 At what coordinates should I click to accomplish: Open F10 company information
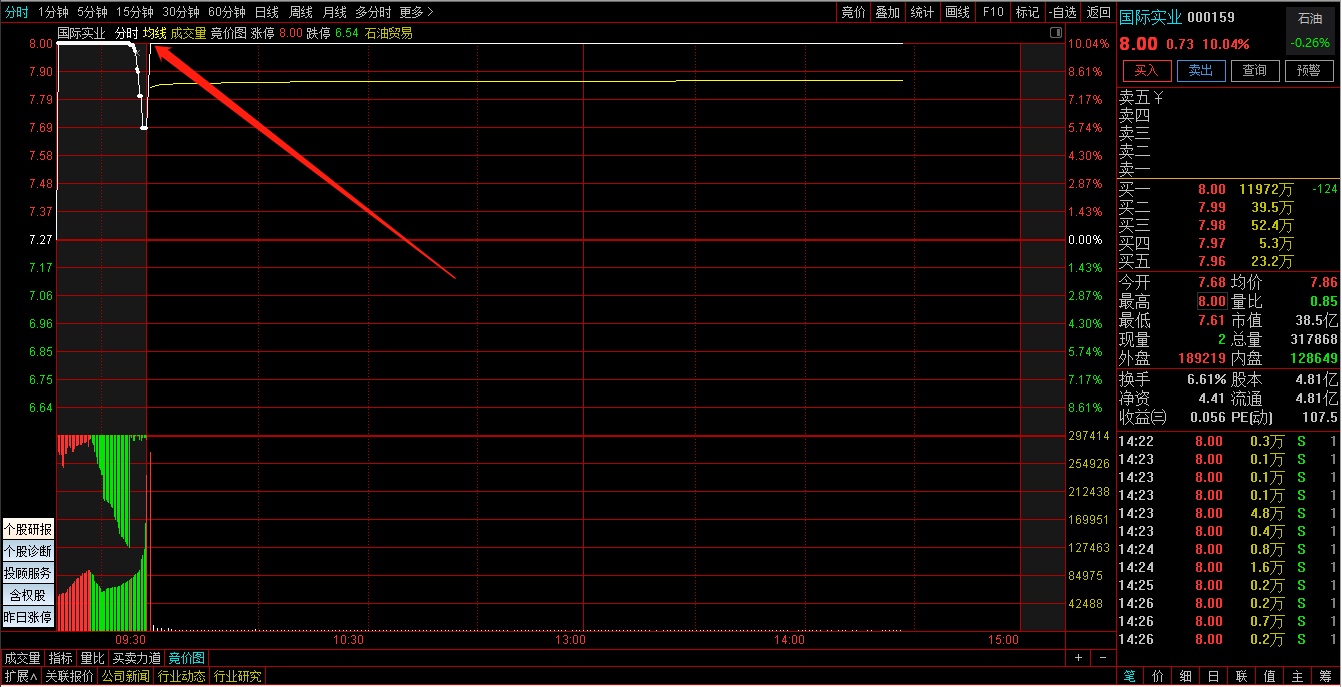tap(993, 12)
